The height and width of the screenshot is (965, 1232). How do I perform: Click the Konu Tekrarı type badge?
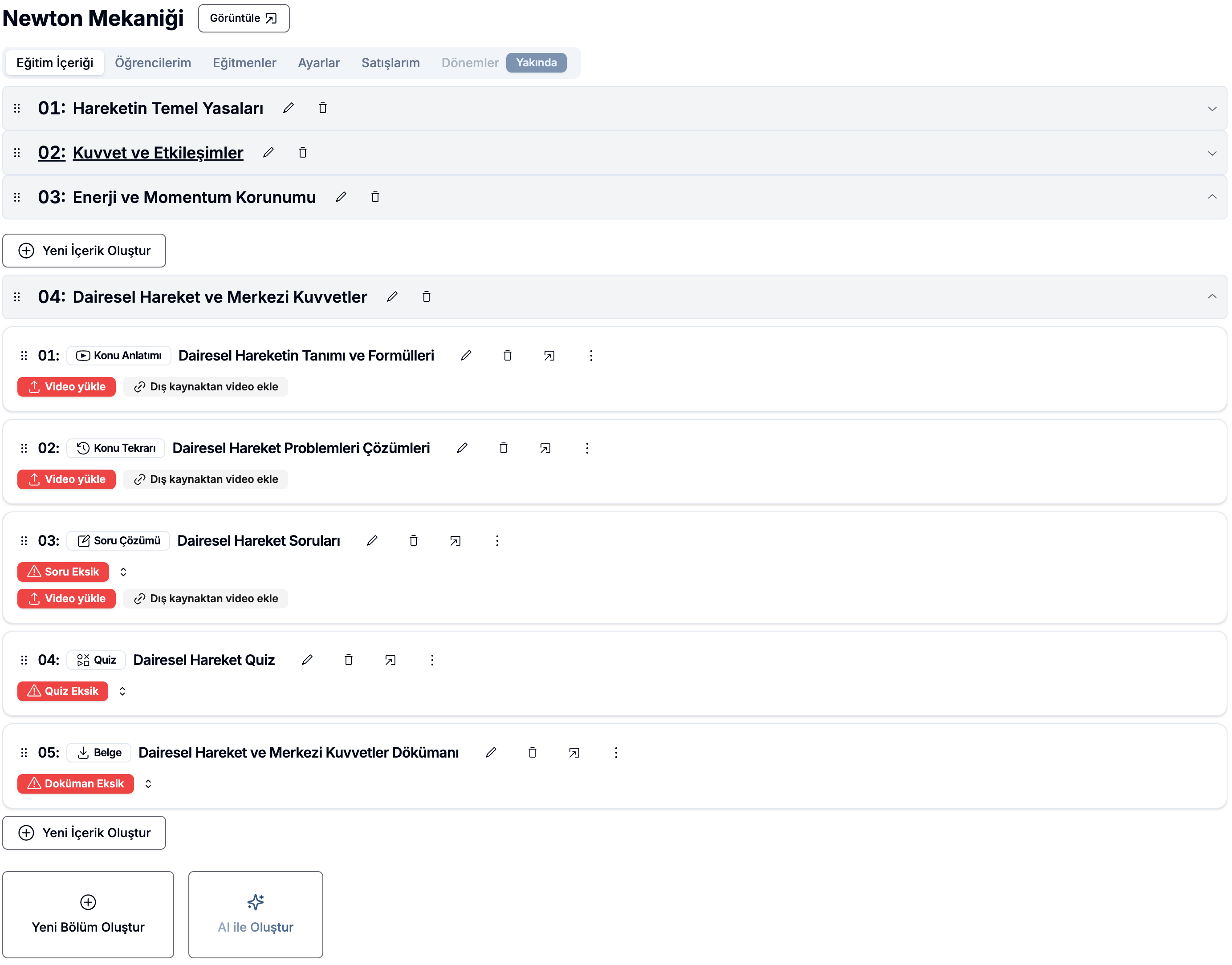coord(116,448)
